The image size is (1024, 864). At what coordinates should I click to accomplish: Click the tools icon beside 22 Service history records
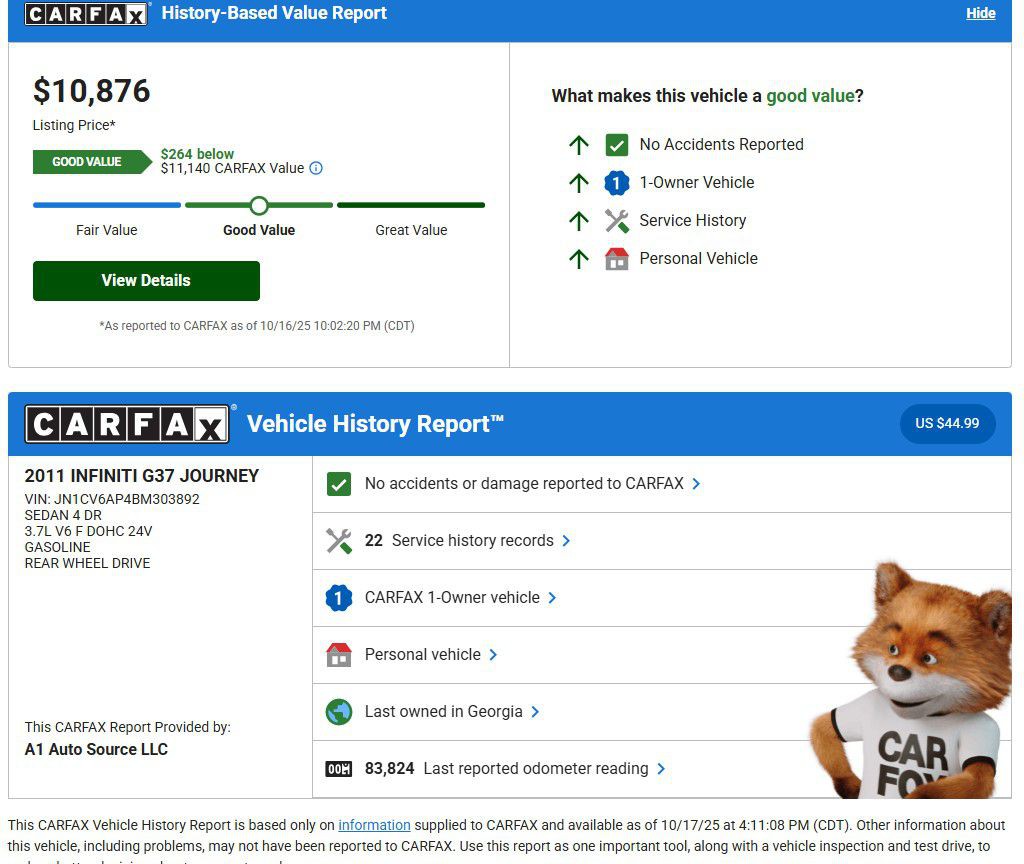coord(339,541)
